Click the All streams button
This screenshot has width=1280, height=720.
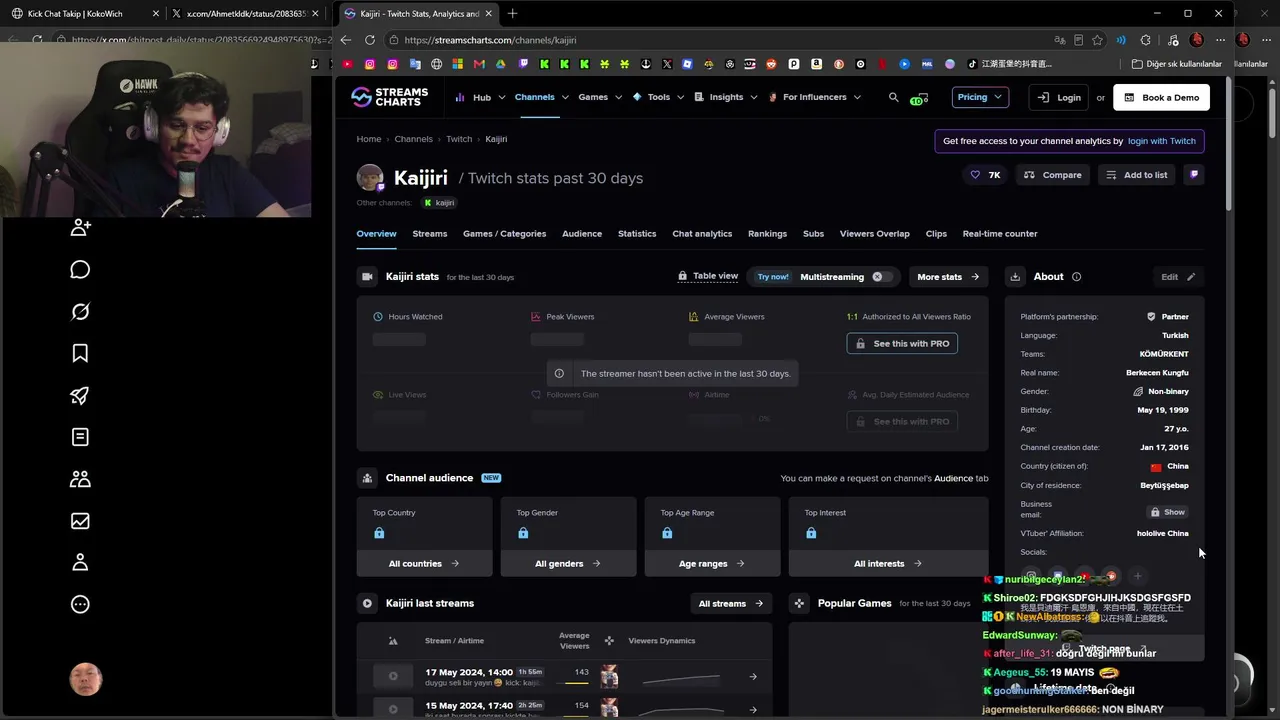(731, 604)
